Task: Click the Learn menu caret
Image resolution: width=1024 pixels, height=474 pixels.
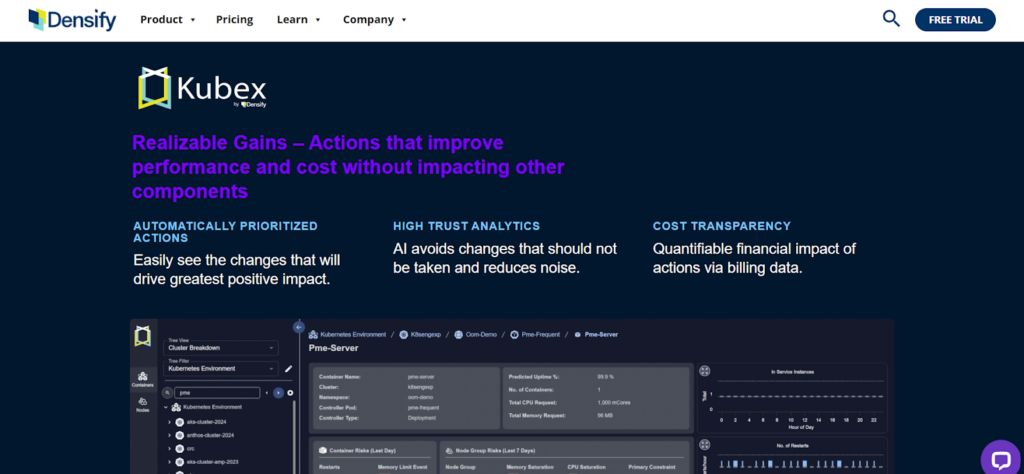Action: pyautogui.click(x=317, y=20)
